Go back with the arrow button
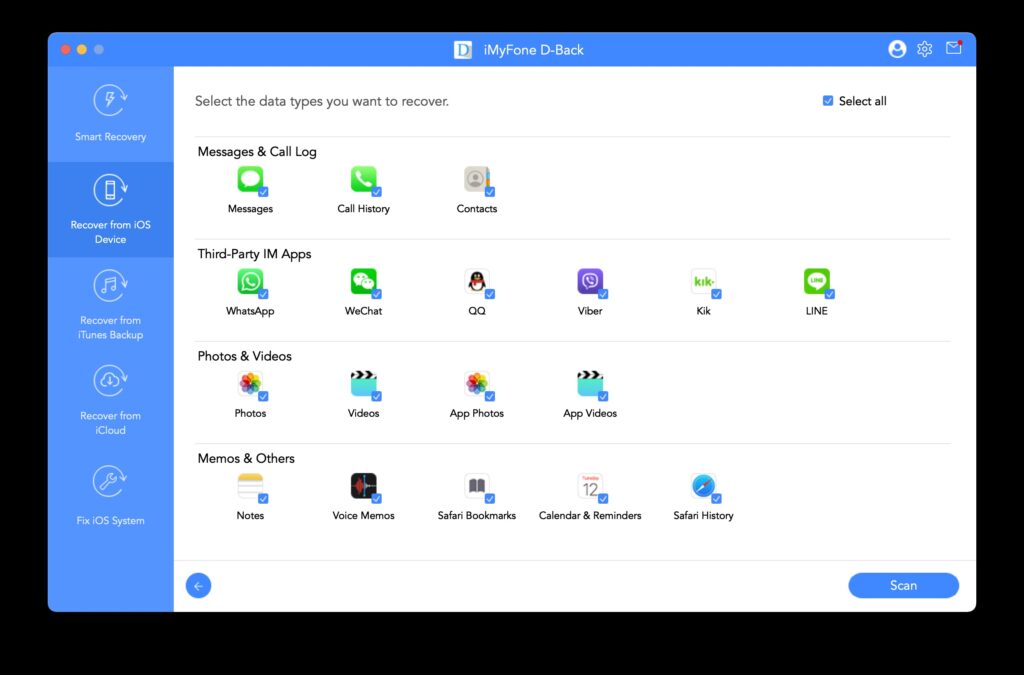The height and width of the screenshot is (675, 1024). coord(199,586)
